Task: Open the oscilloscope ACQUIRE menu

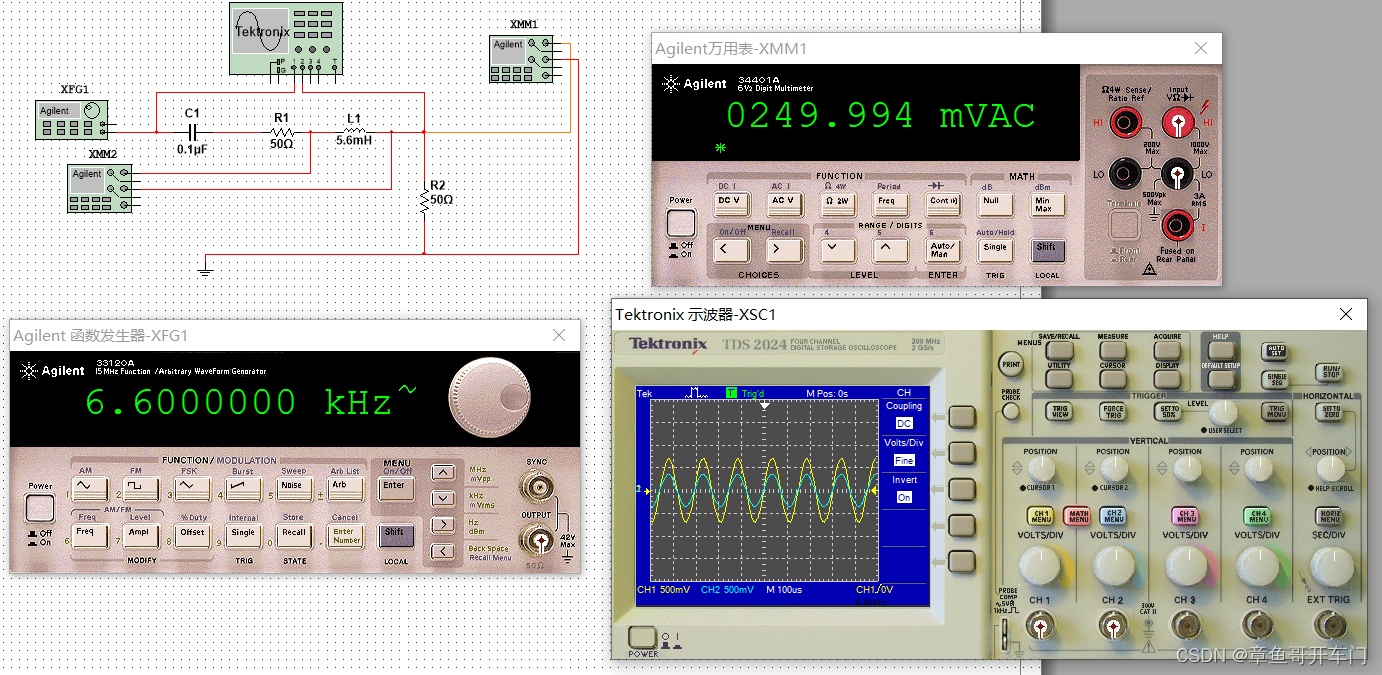Action: [1167, 349]
